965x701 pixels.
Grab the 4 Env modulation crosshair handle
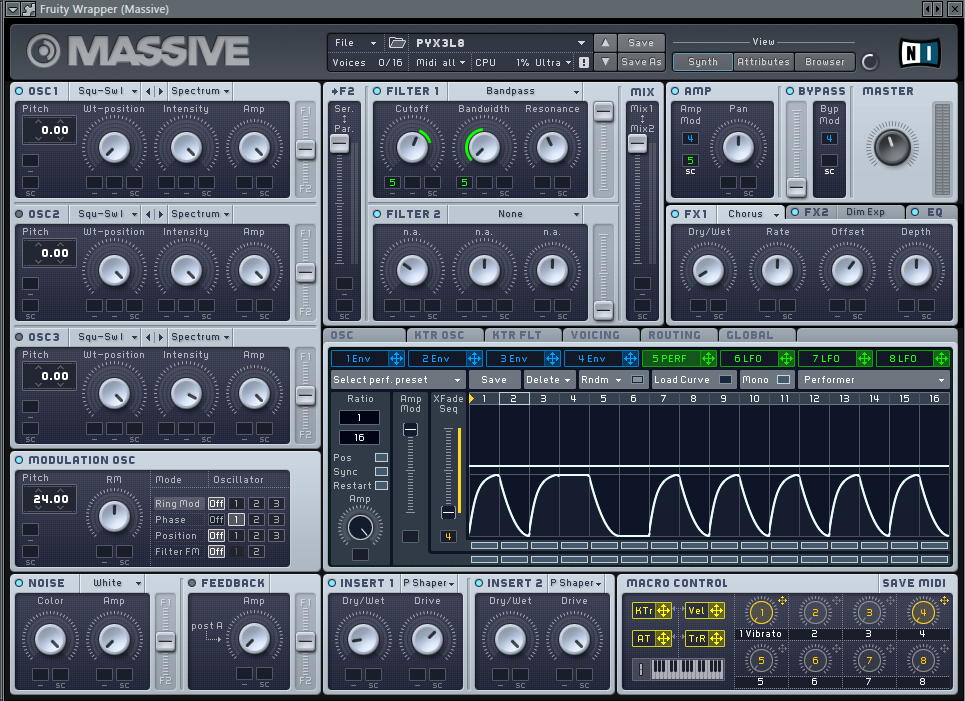coord(630,358)
